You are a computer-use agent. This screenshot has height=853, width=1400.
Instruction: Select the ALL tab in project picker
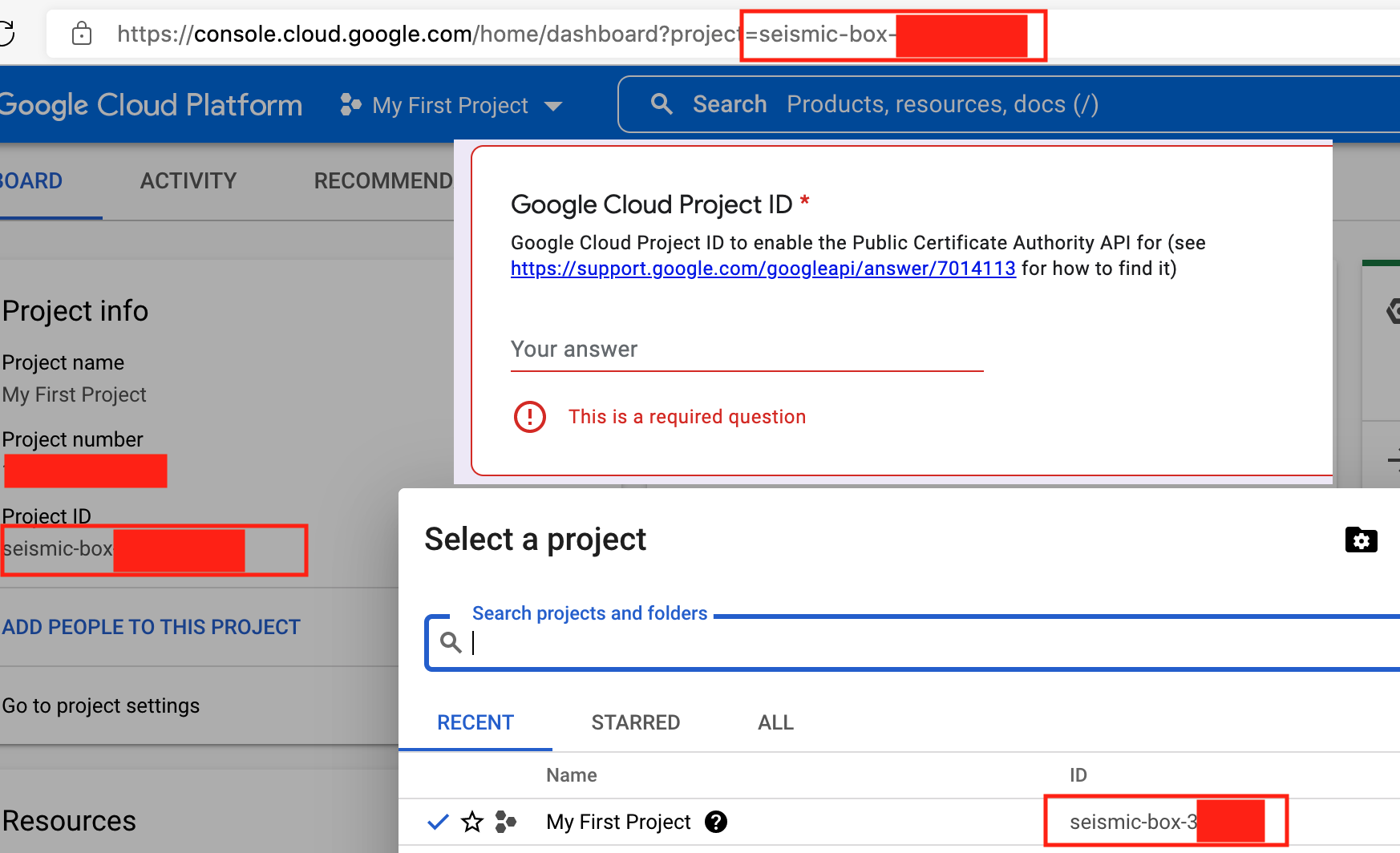(x=775, y=722)
